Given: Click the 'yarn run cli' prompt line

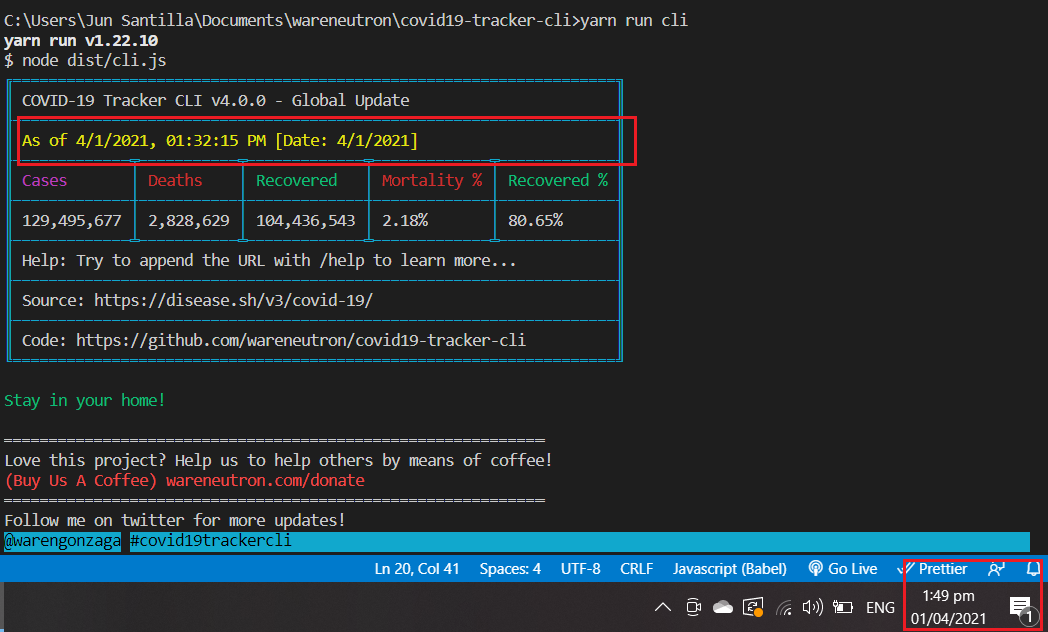Looking at the screenshot, I should click(346, 21).
